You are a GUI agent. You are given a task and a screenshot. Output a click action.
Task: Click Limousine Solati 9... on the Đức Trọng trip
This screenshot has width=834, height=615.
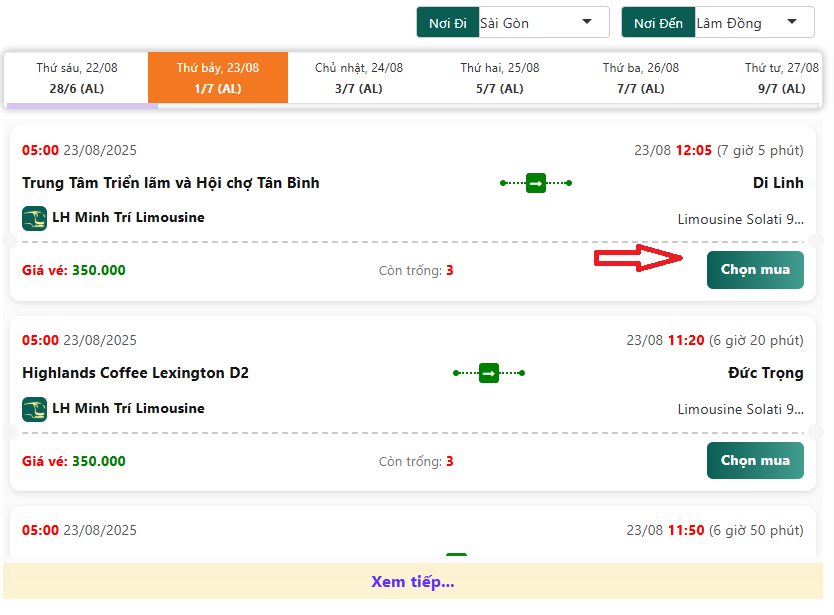[x=740, y=409]
